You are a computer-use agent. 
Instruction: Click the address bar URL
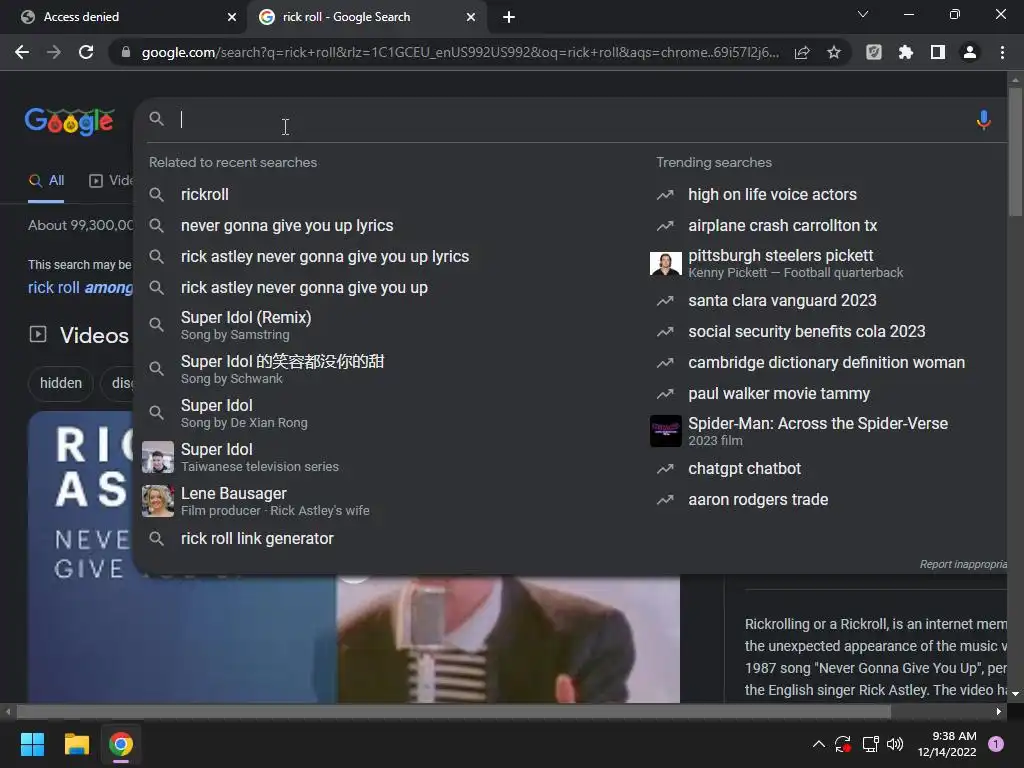[x=460, y=52]
